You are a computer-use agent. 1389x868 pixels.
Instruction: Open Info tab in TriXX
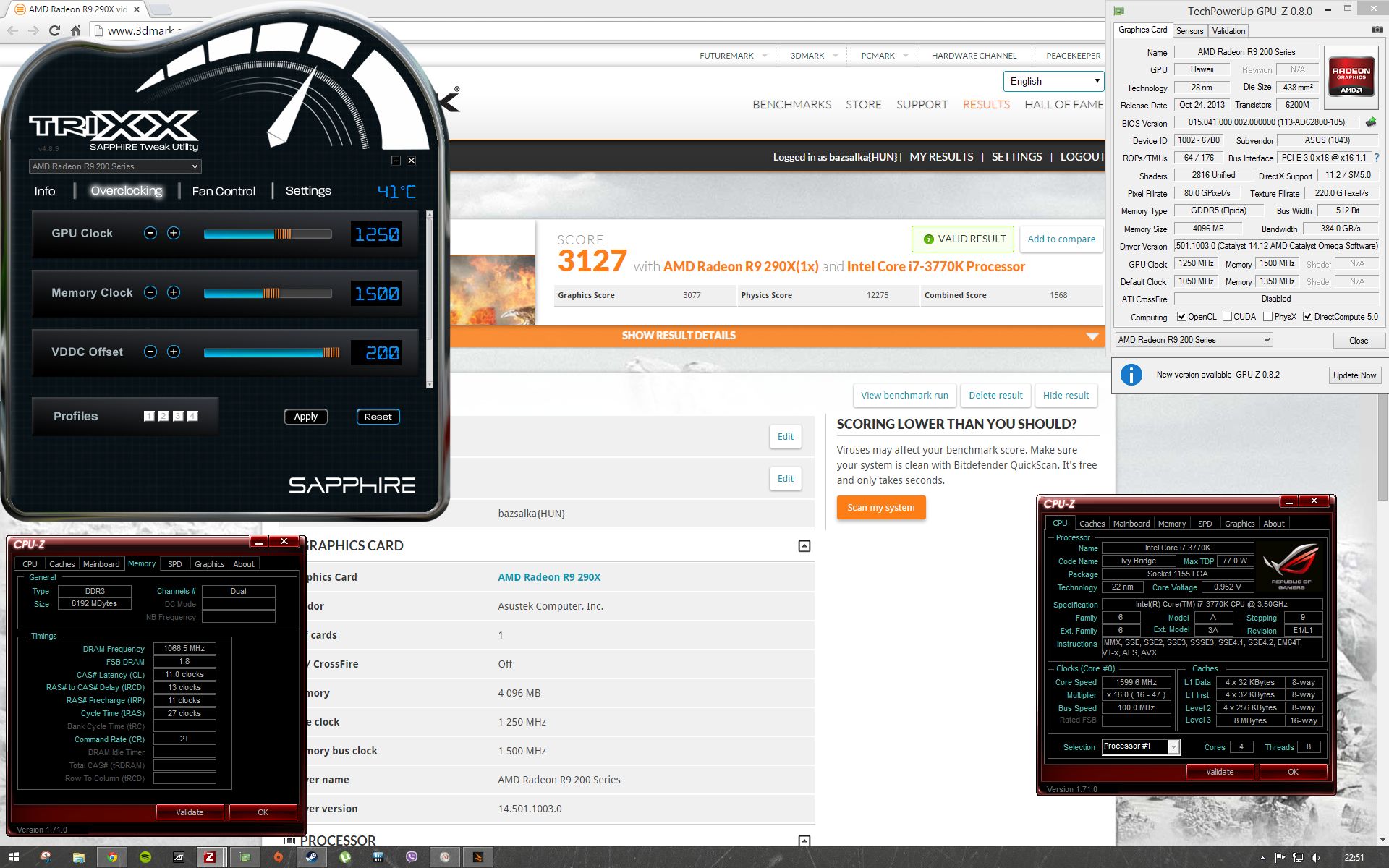pyautogui.click(x=45, y=192)
